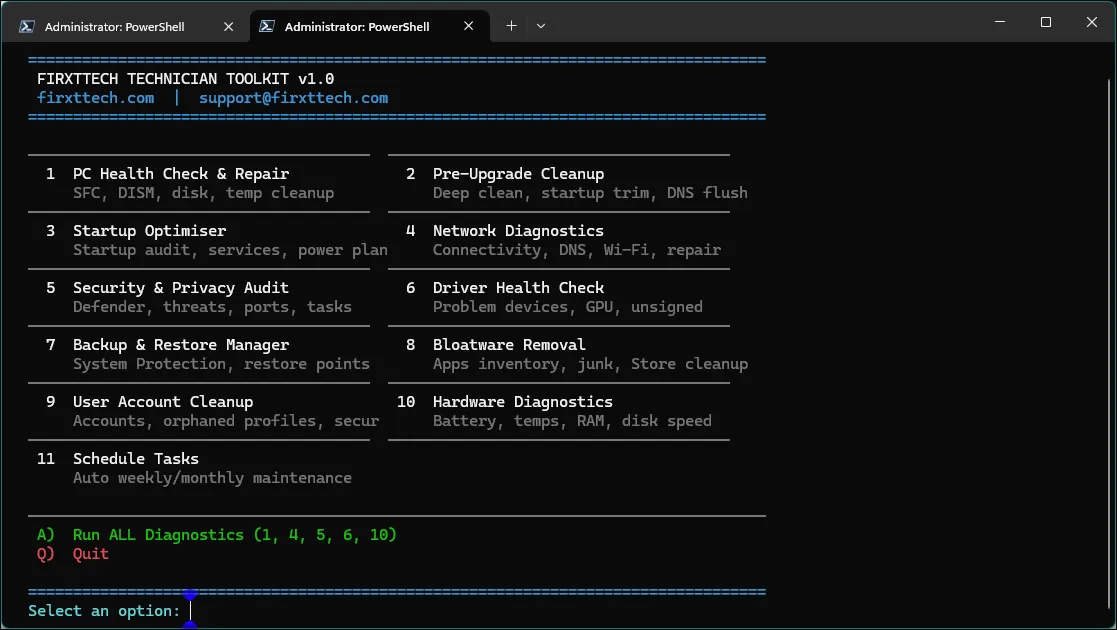1117x630 pixels.
Task: Open a new terminal tab with the plus icon
Action: click(x=513, y=25)
